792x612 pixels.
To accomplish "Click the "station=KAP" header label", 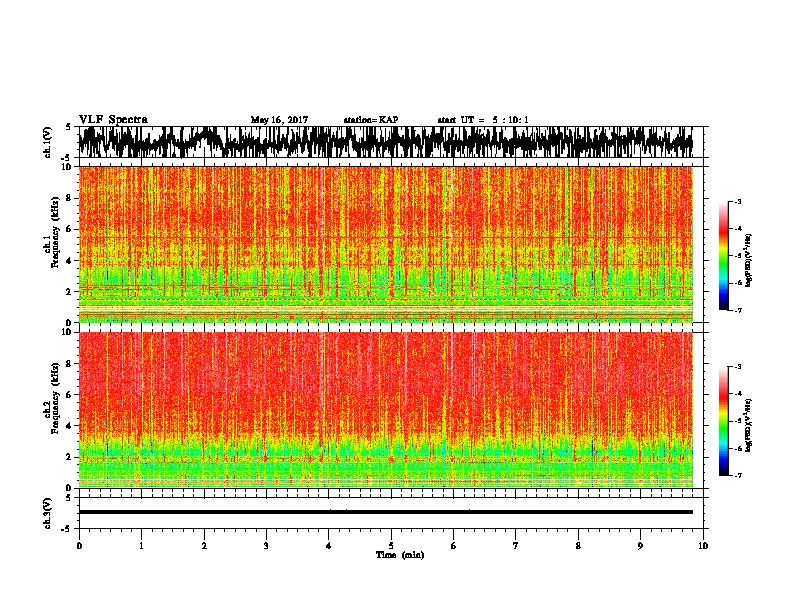I will coord(371,120).
